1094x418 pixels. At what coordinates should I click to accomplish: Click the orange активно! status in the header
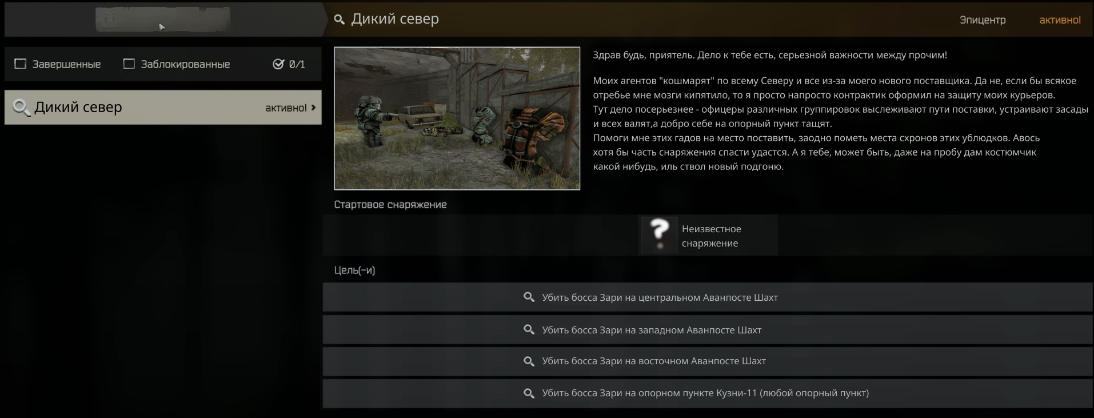(x=1060, y=20)
